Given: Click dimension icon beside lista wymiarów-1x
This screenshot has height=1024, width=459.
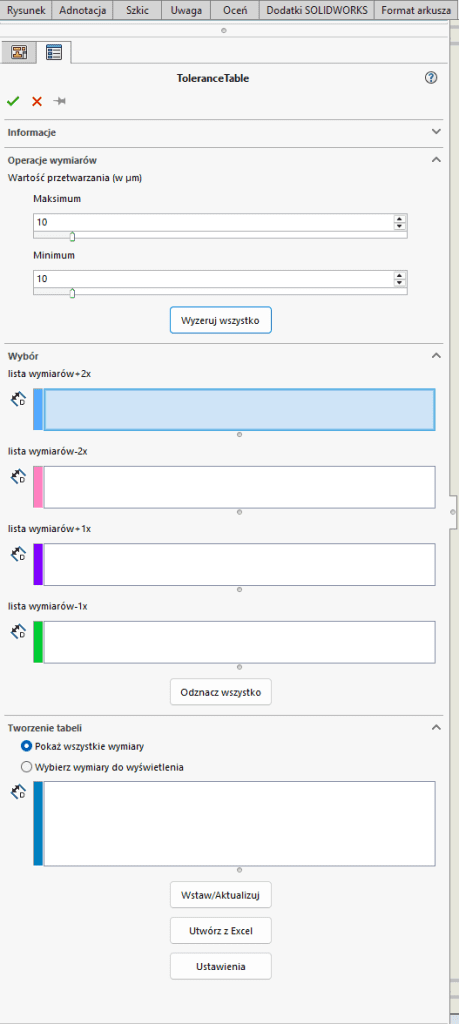Looking at the screenshot, I should (18, 632).
